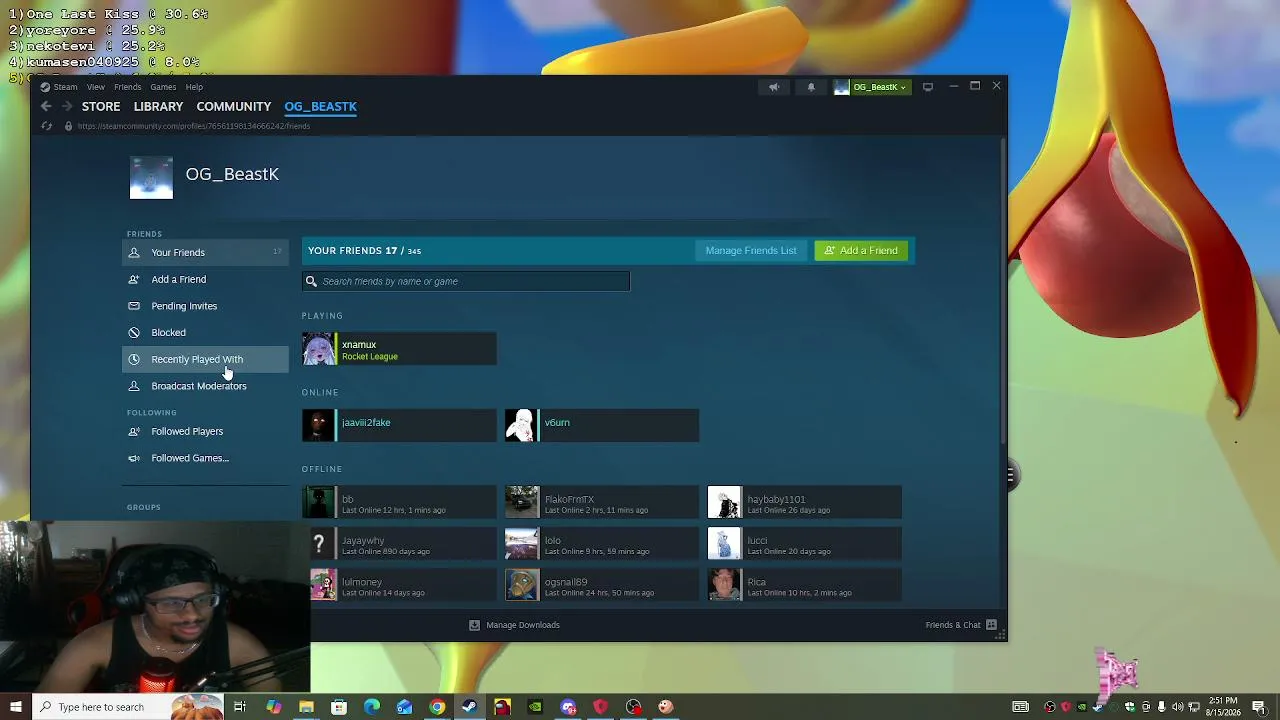Open the Games menu

[163, 87]
